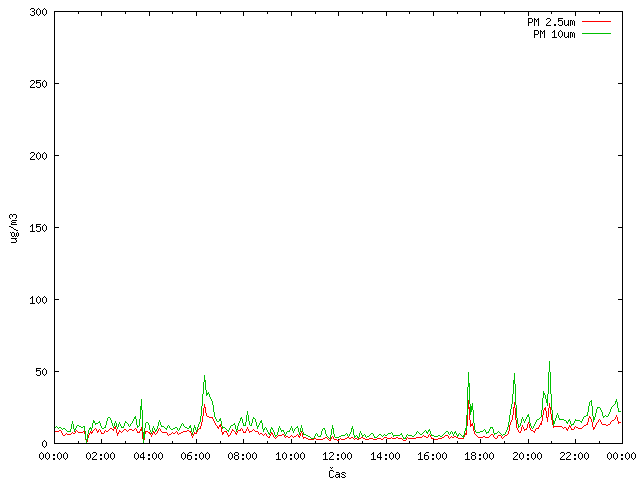Click the PM 2.5um legend label
This screenshot has height=480, width=640.
(x=551, y=22)
